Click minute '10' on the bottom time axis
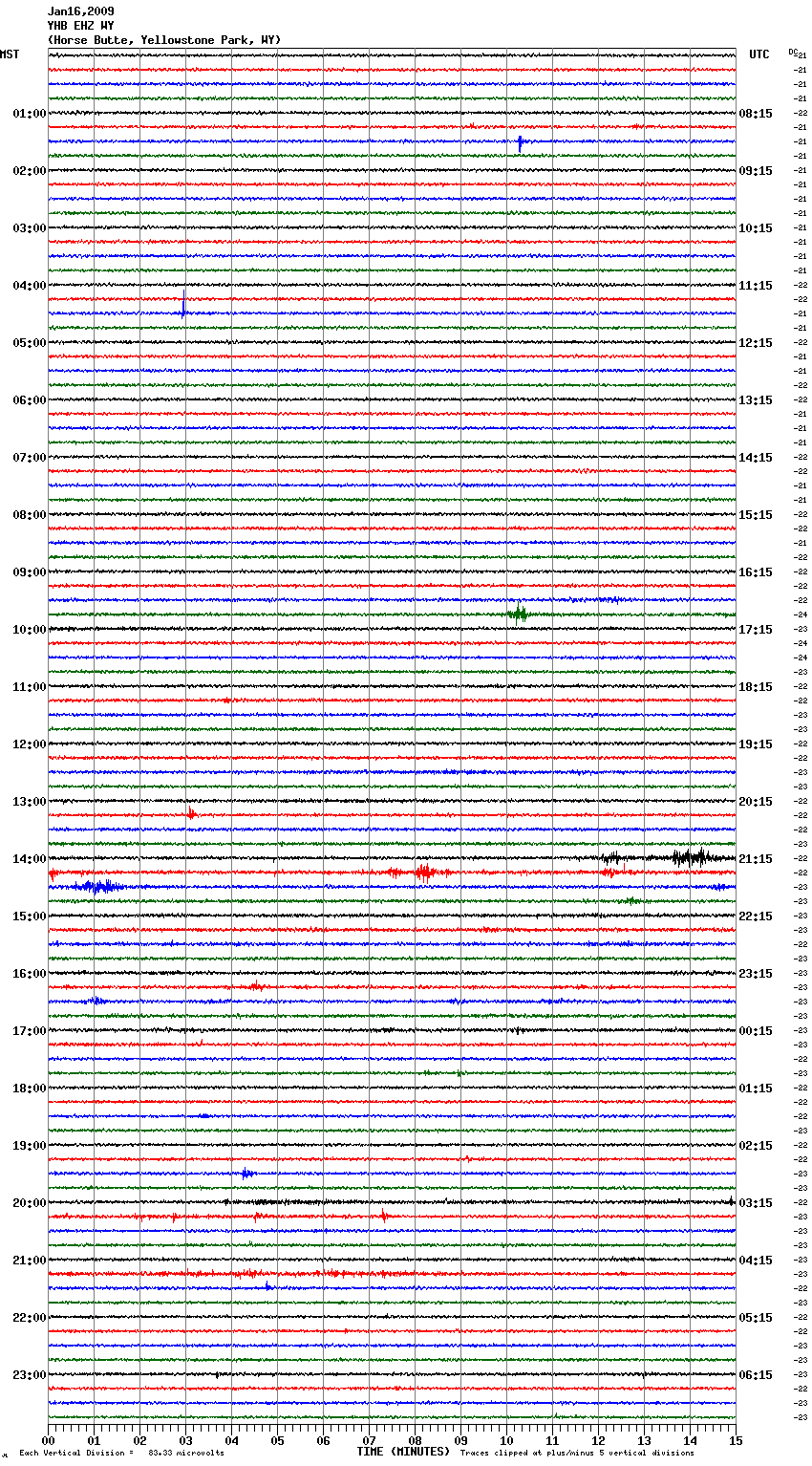Viewport: 812px width, 1466px height. click(506, 1440)
